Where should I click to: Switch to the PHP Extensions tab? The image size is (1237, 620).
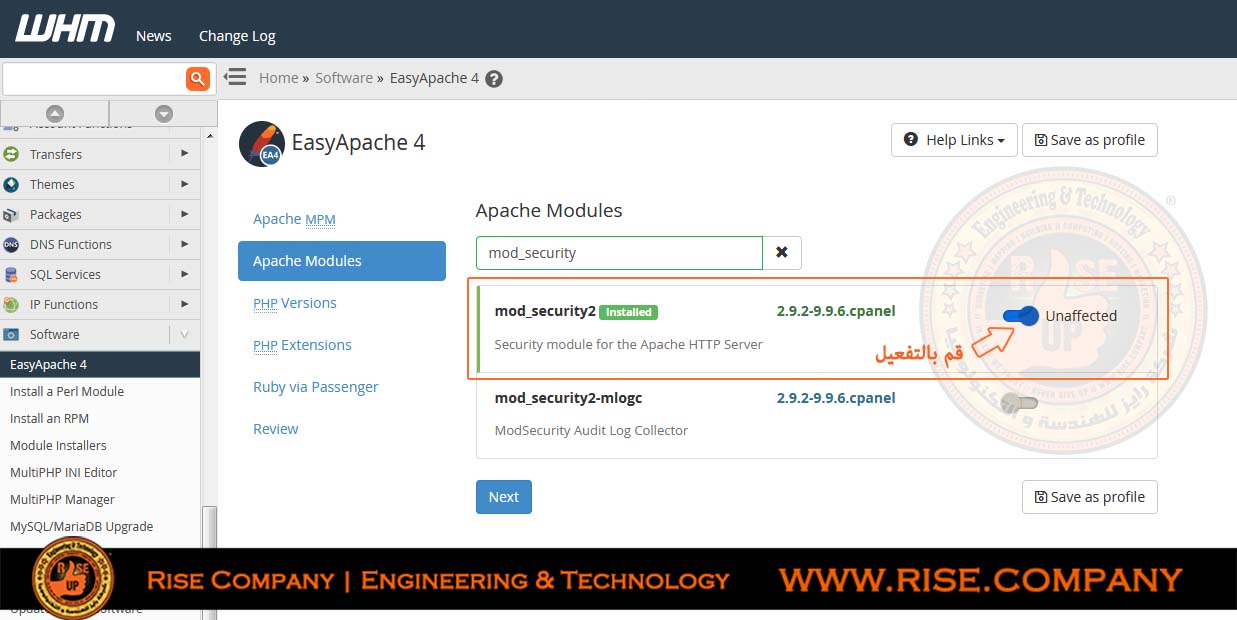[302, 345]
